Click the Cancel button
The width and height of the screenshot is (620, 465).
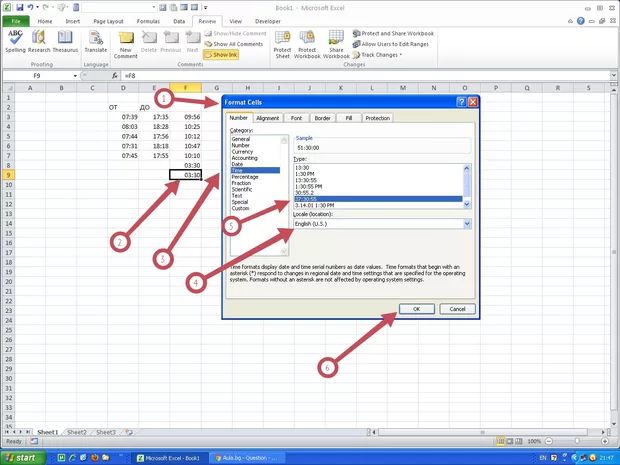[x=456, y=309]
